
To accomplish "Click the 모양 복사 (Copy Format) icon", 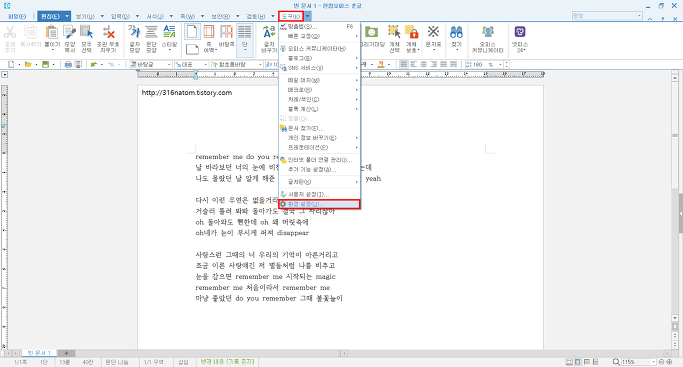I will pos(70,32).
